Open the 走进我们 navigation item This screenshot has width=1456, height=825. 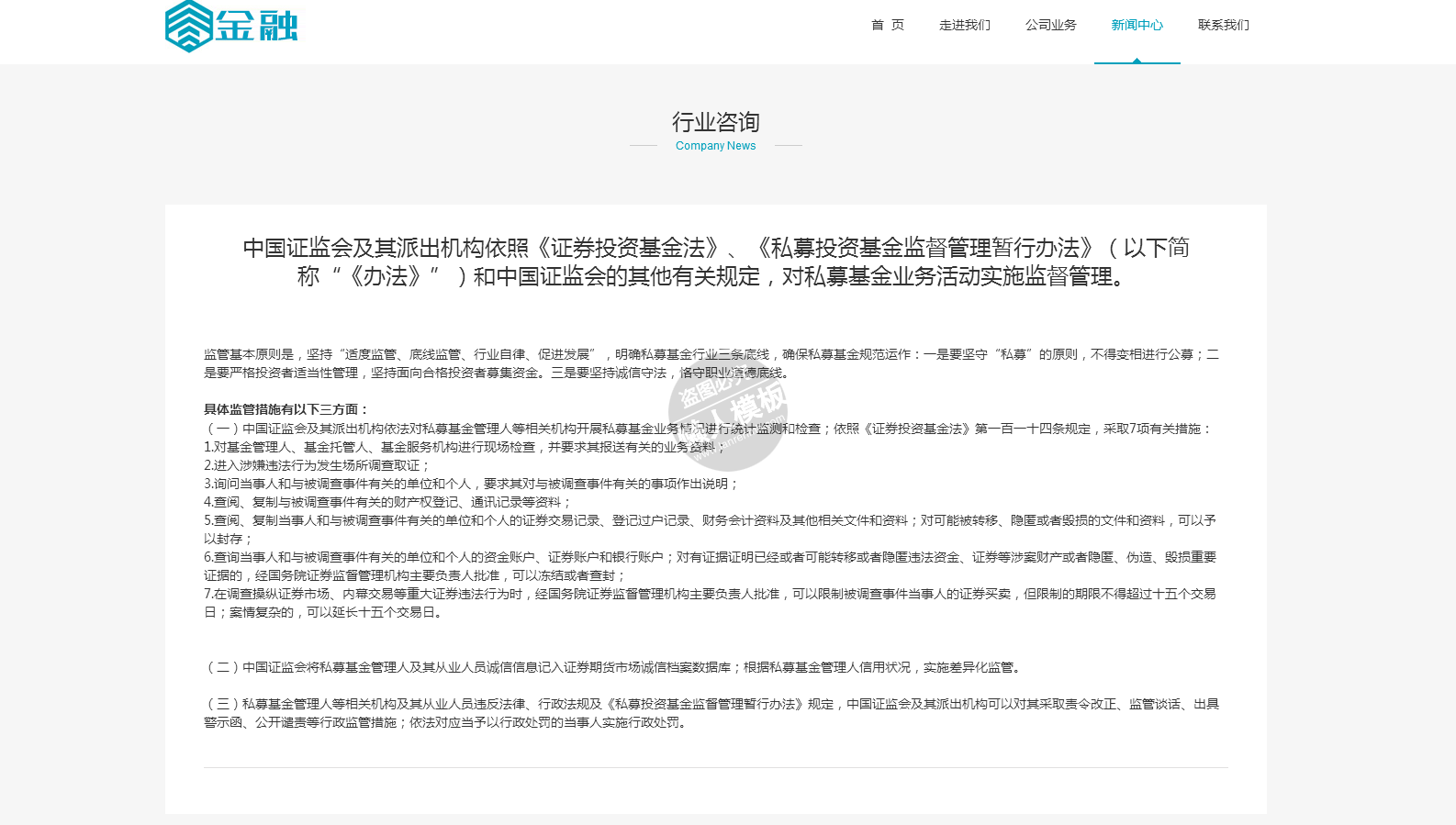click(964, 26)
